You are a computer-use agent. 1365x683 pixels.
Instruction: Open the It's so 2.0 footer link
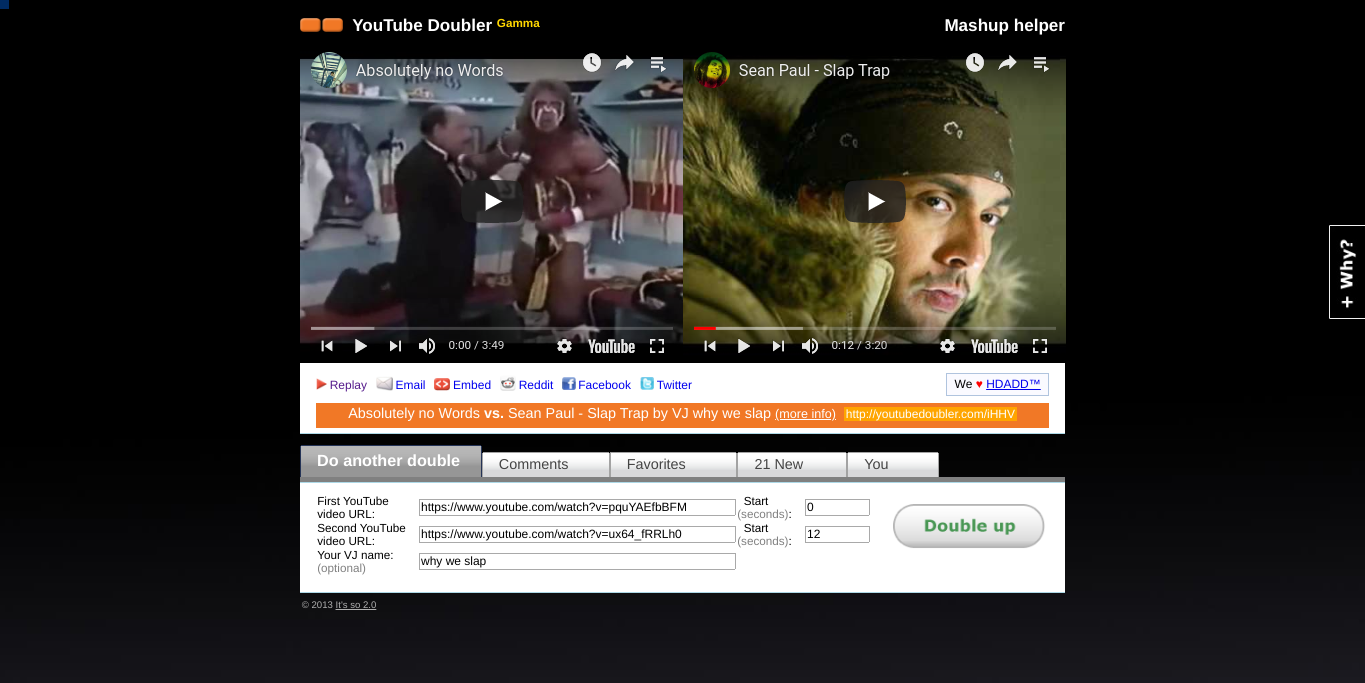coord(356,605)
